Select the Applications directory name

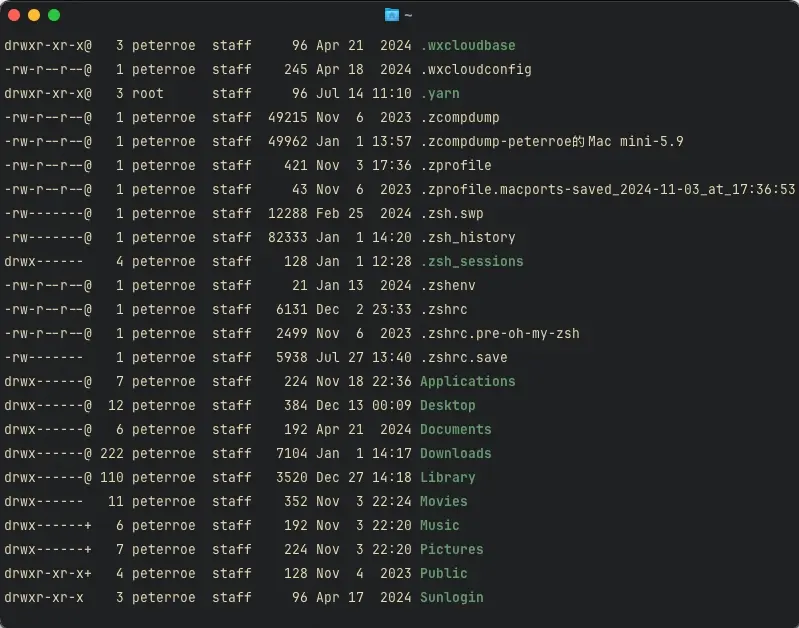coord(467,381)
